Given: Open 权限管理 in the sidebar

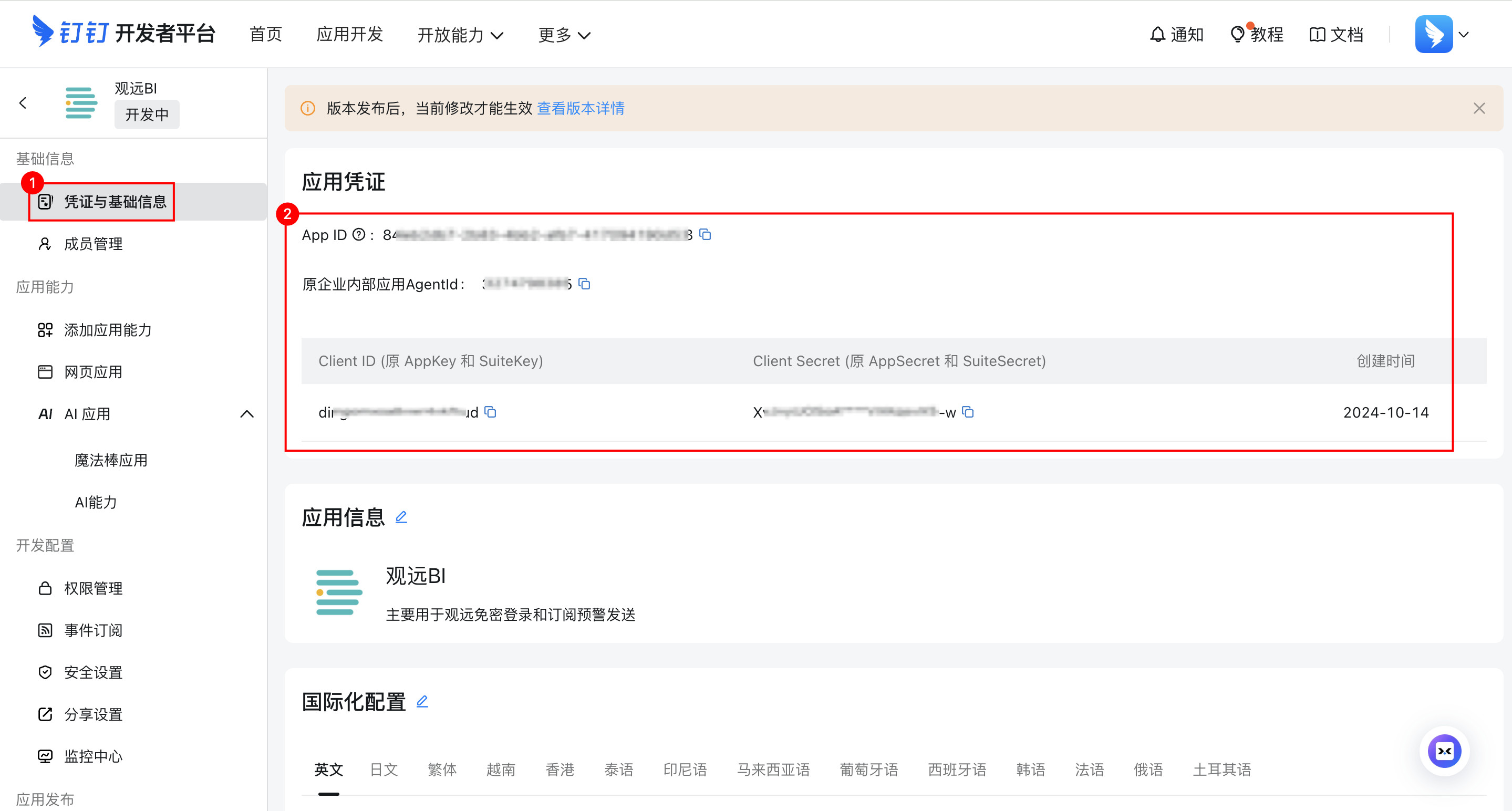Looking at the screenshot, I should coord(94,588).
